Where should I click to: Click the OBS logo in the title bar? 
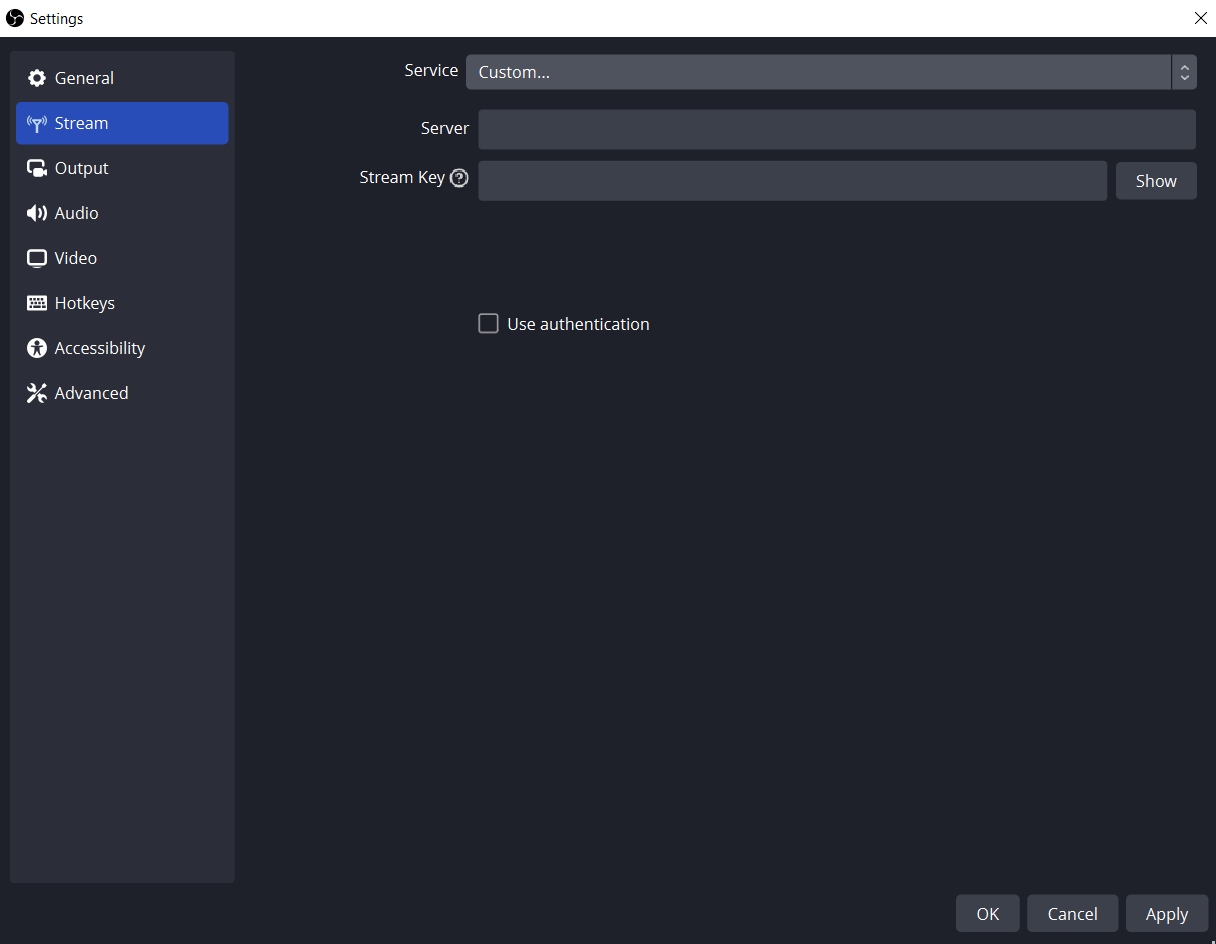tap(15, 18)
